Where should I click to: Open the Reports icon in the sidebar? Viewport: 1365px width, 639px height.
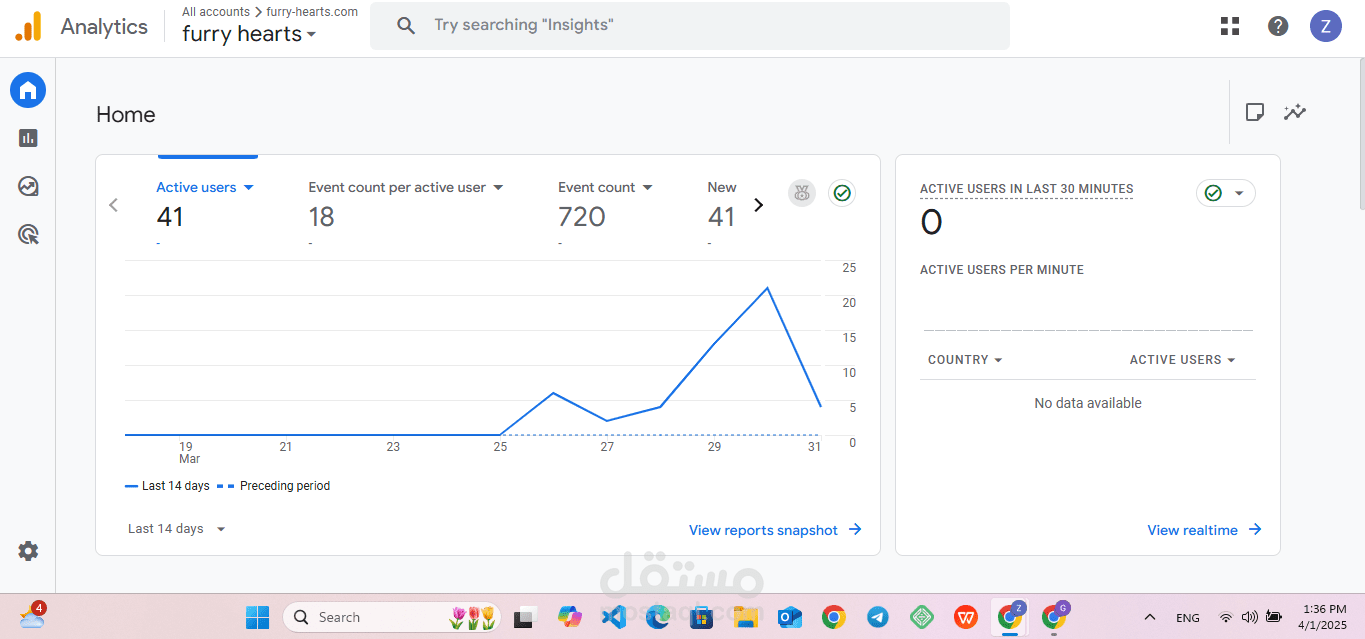point(28,138)
